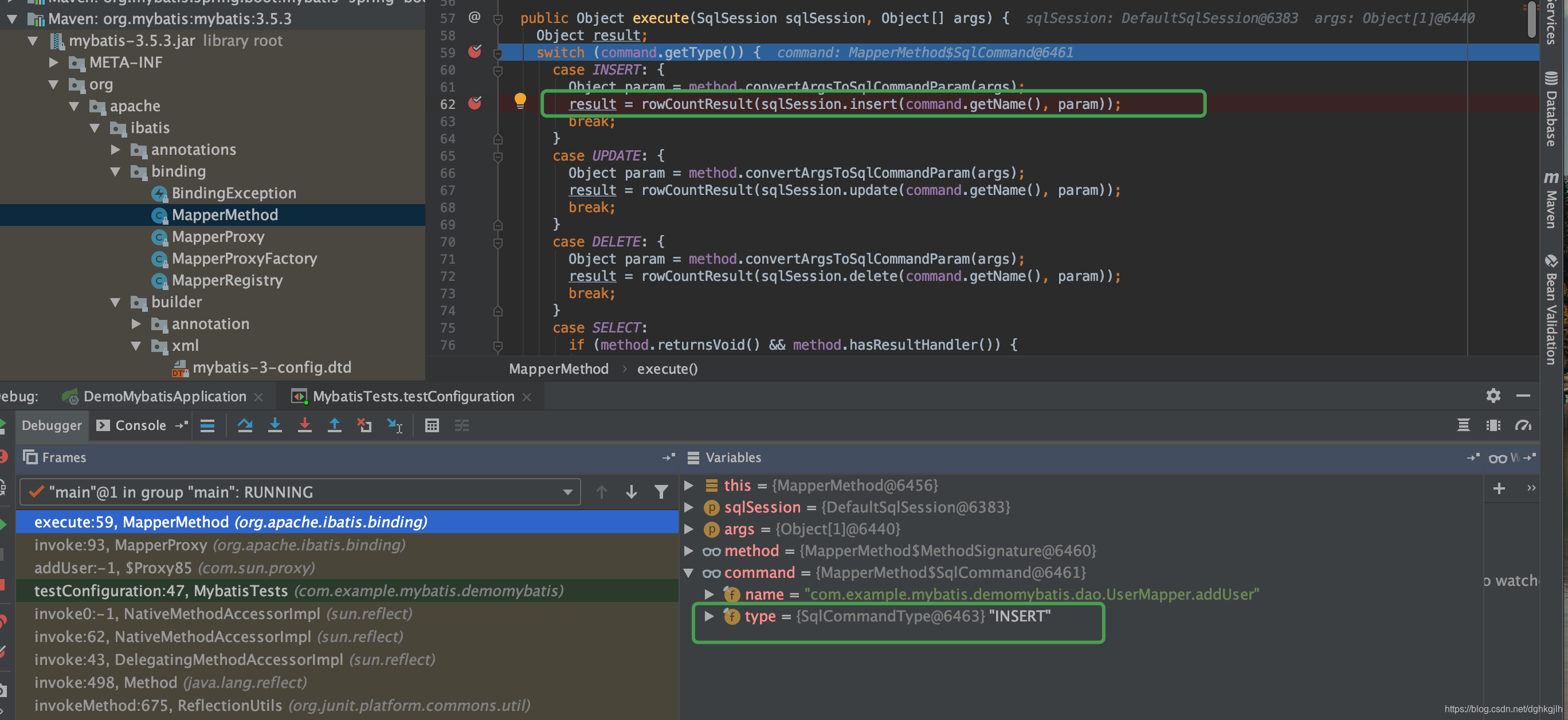Open the Bean Validation tool window

[1551, 309]
